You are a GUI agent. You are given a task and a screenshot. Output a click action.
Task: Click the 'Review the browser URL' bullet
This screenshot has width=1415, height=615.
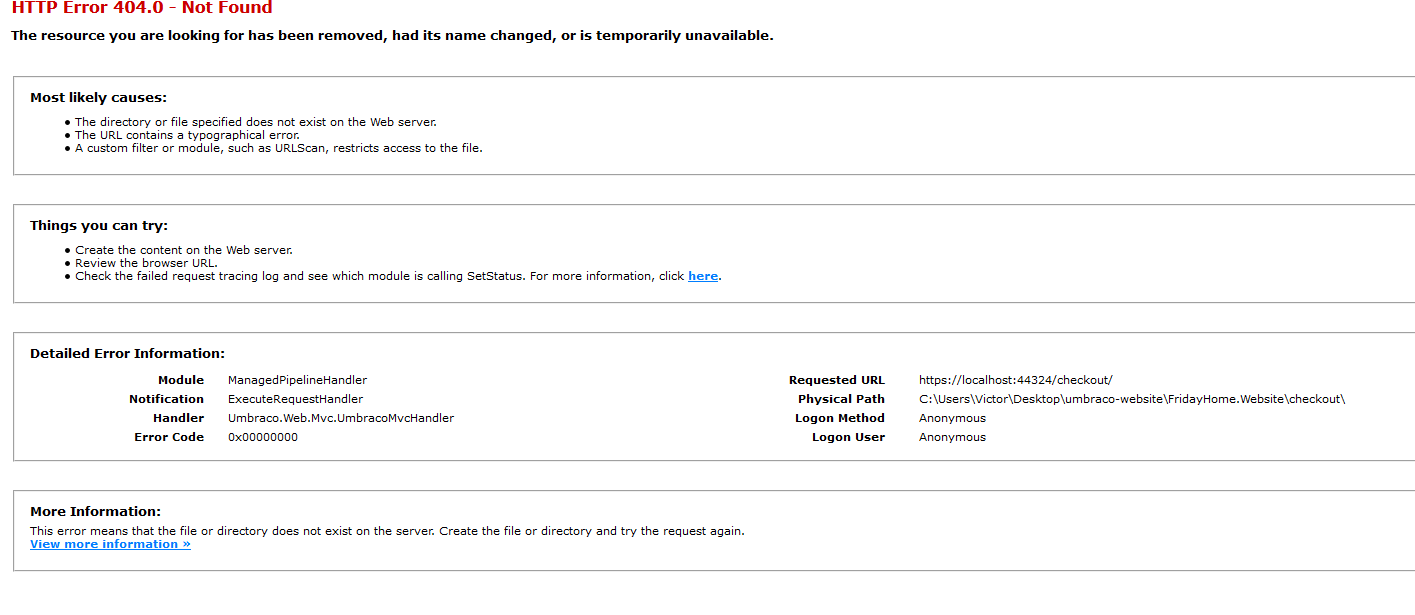pos(146,263)
